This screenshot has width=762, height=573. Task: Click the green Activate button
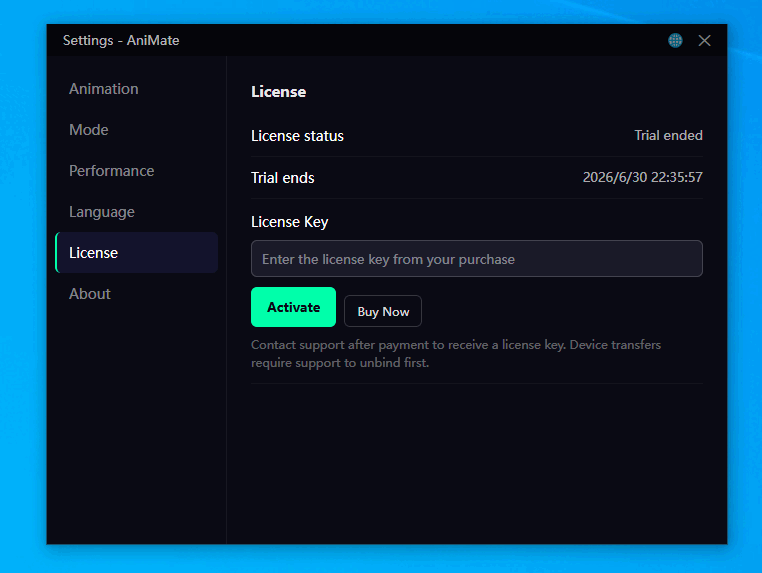pyautogui.click(x=294, y=307)
